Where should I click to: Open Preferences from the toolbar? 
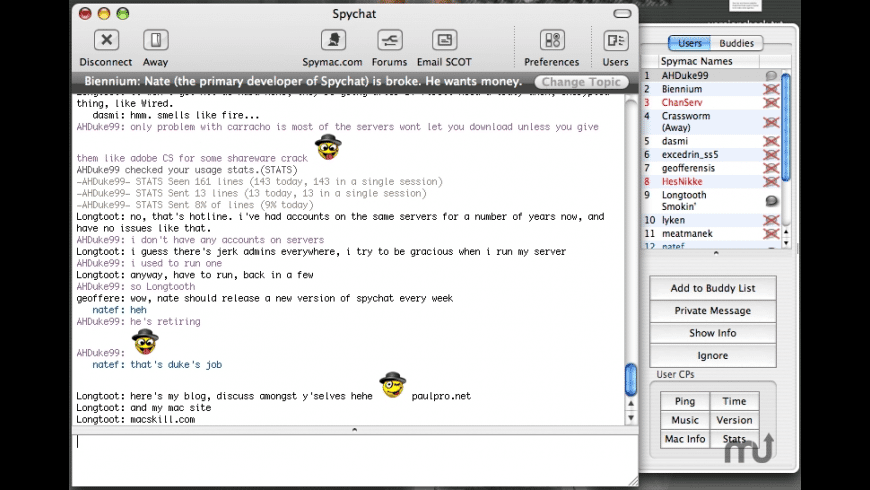[552, 41]
